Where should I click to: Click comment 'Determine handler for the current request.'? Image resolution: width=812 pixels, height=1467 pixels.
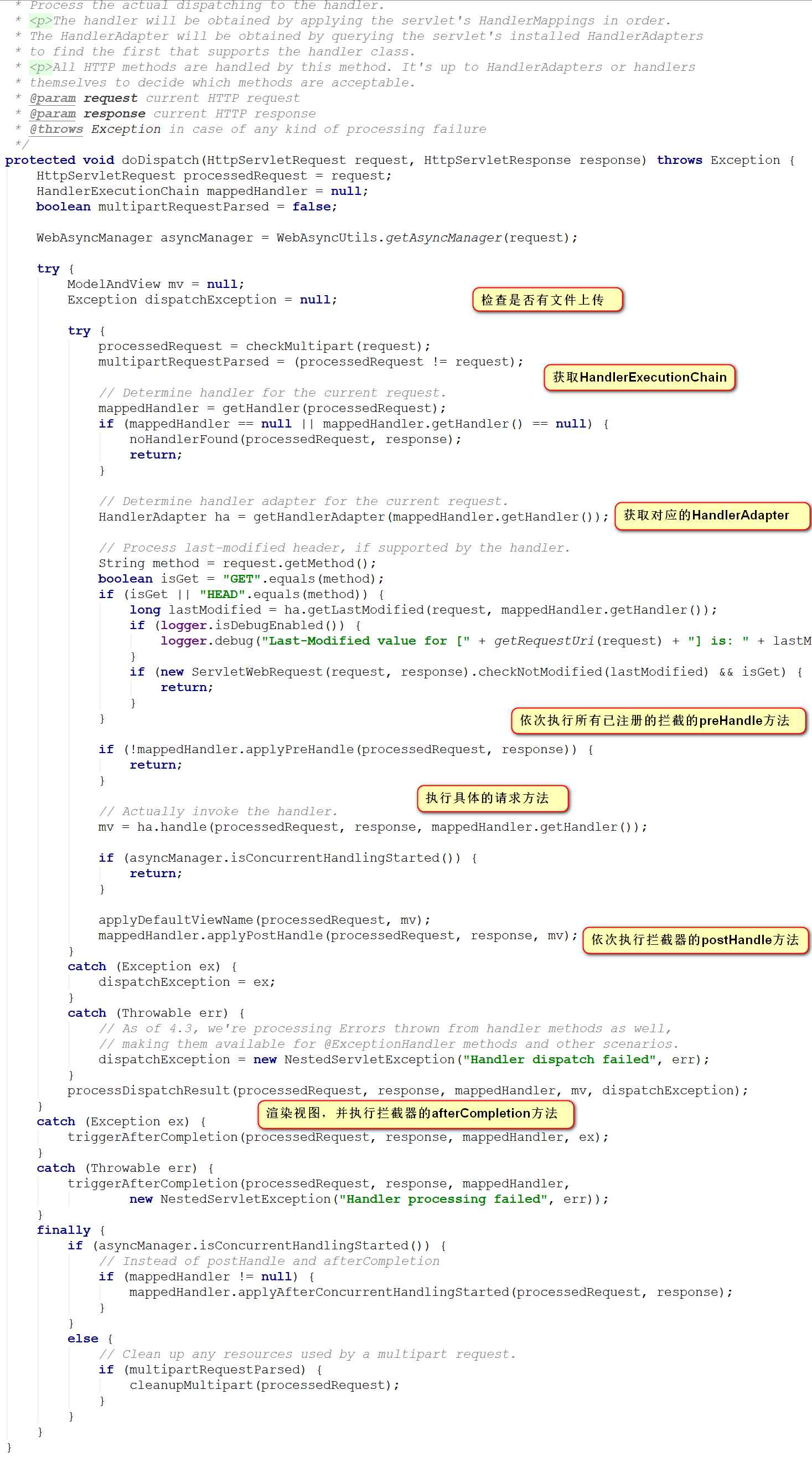272,393
